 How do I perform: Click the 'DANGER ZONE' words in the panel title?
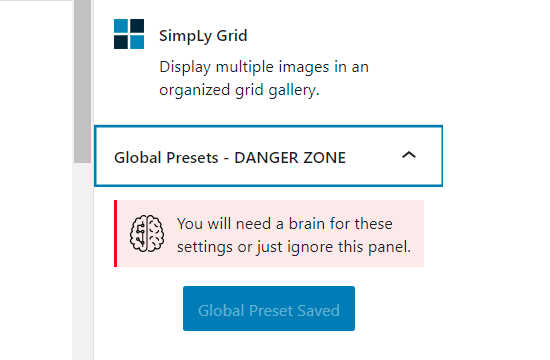290,158
